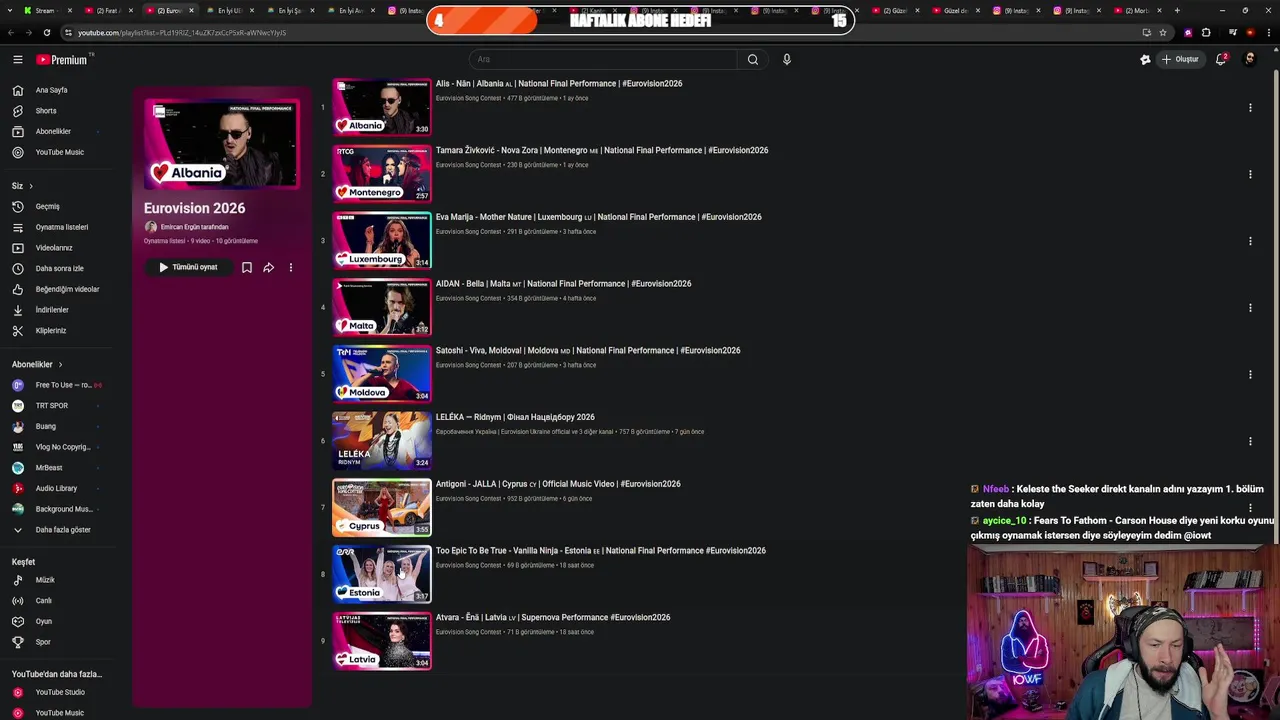Viewport: 1280px width, 720px height.
Task: Click the browser back arrow
Action: 10,32
